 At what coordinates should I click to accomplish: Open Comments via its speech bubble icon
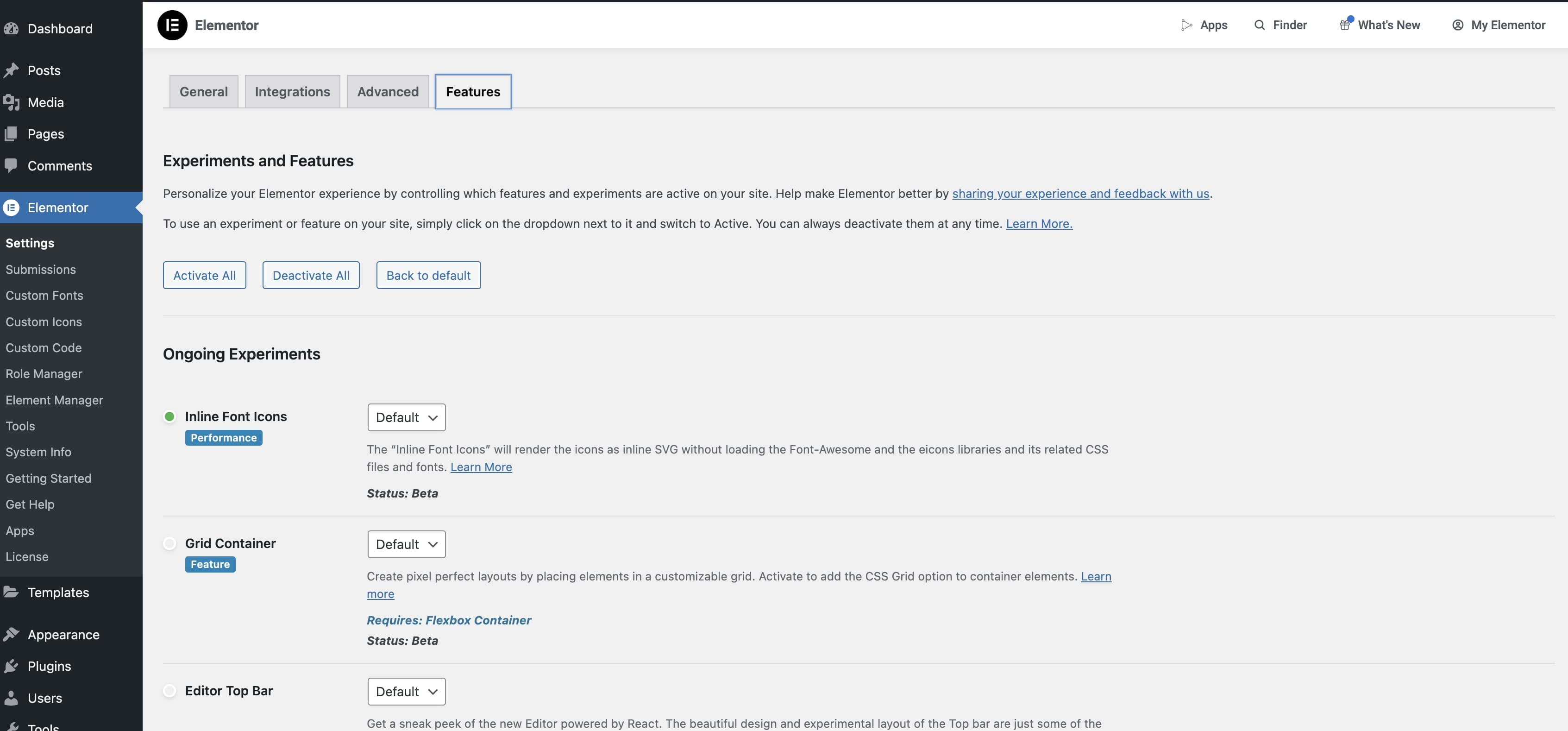[12, 165]
